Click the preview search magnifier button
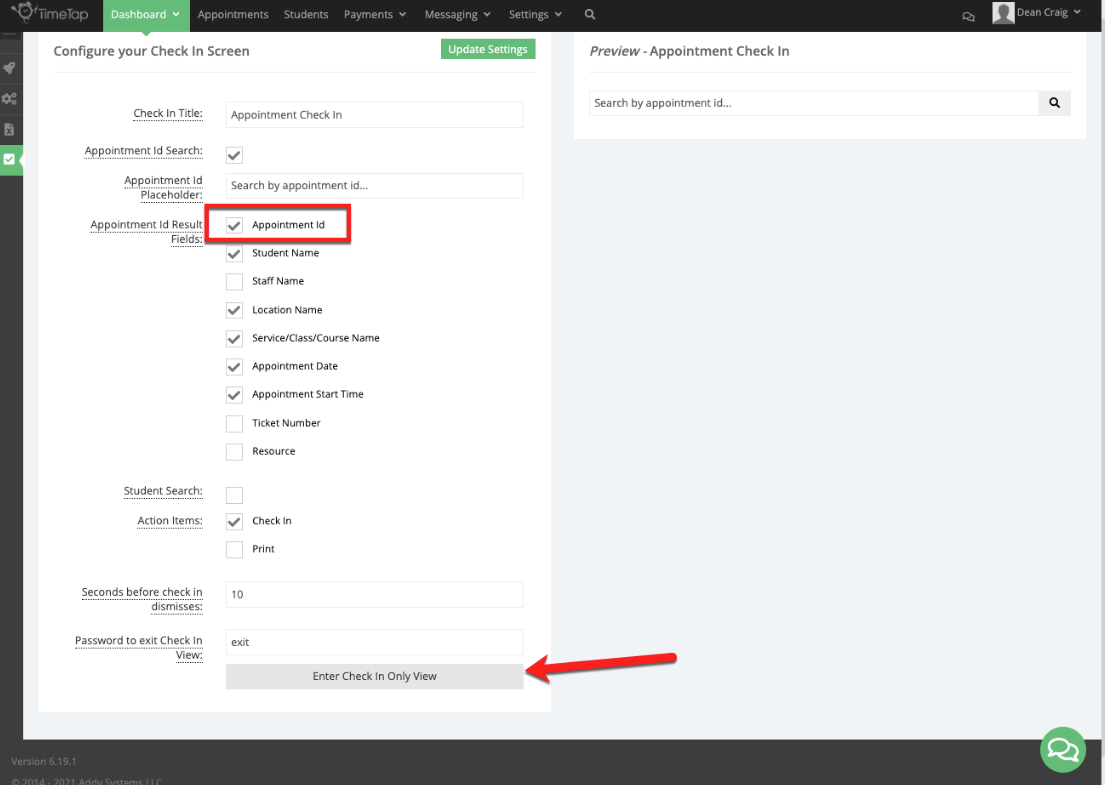This screenshot has height=785, width=1105. [1055, 103]
